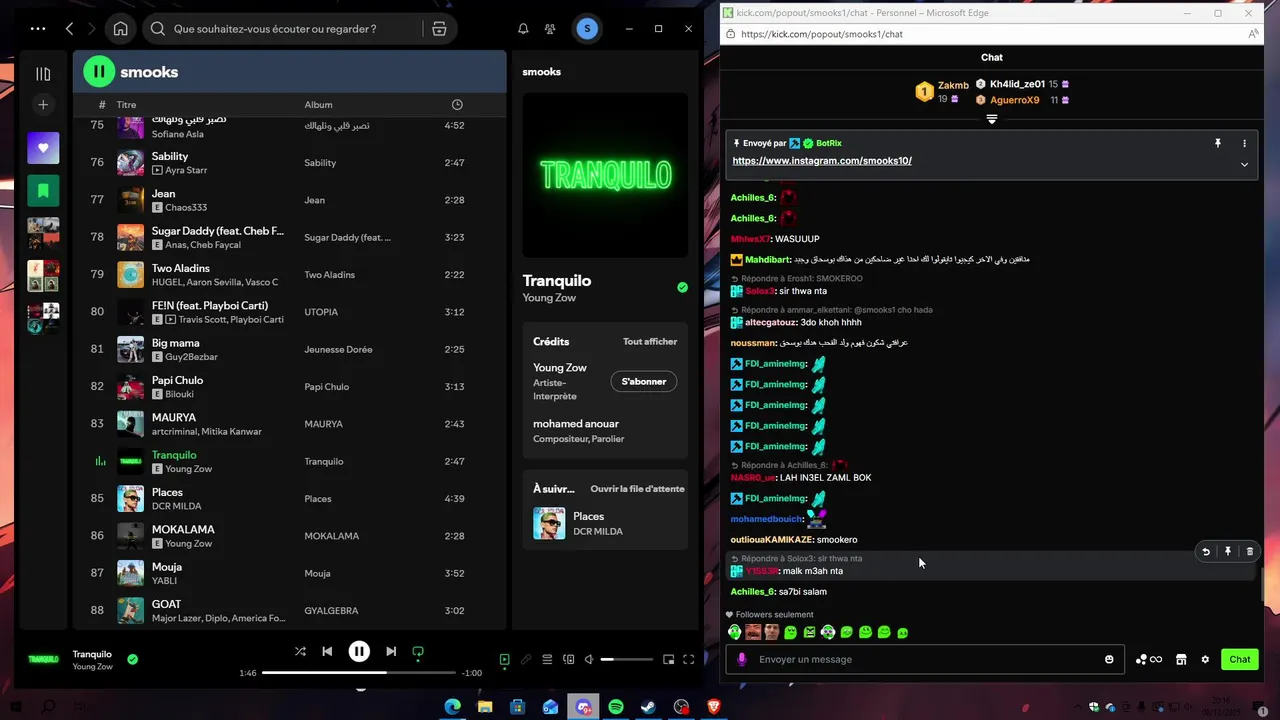The height and width of the screenshot is (720, 1280).
Task: Open the chat emoji picker
Action: click(1109, 659)
